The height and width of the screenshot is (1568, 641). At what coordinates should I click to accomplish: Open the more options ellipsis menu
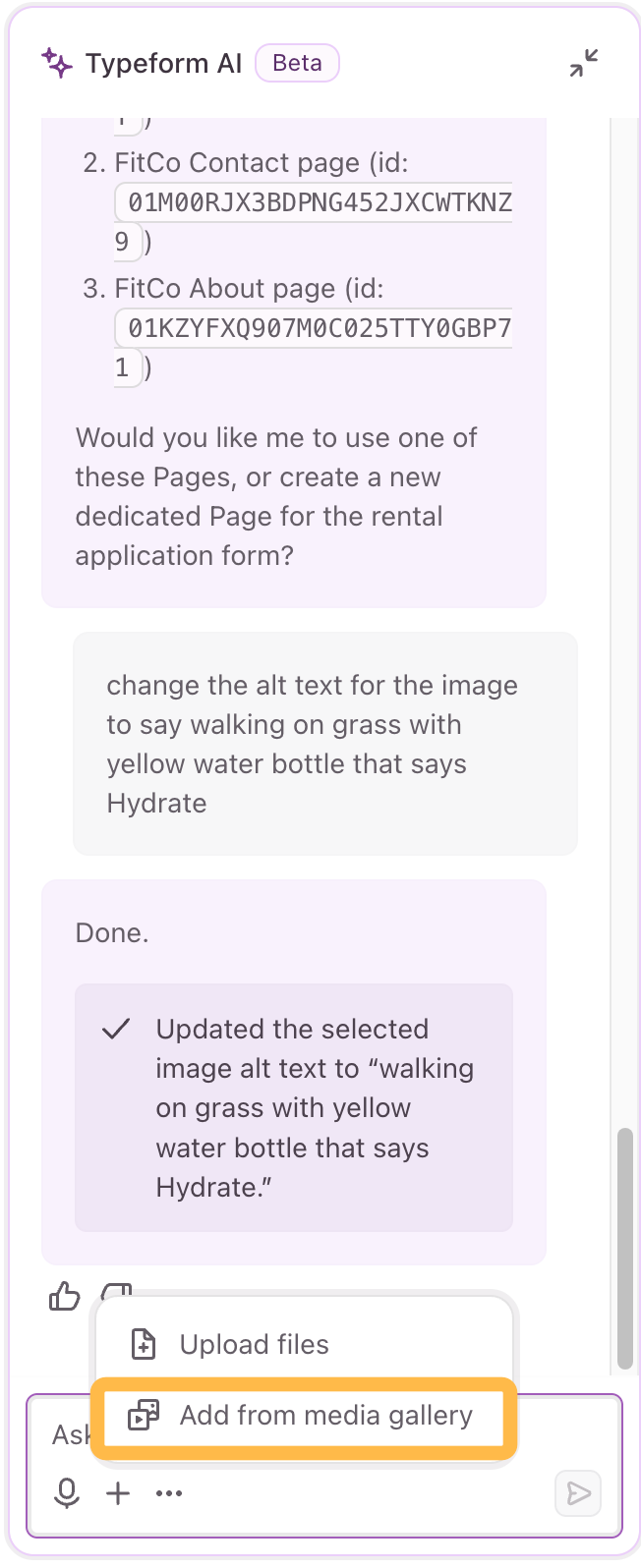(169, 1493)
